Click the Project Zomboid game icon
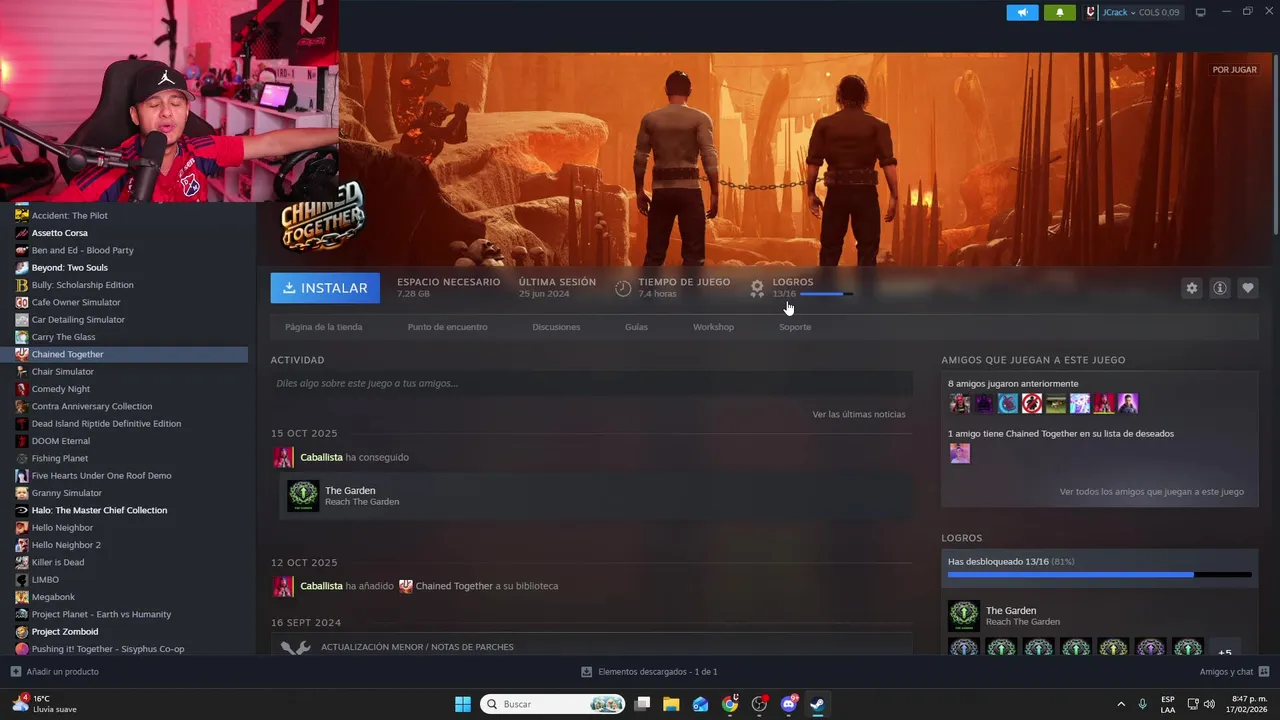 click(22, 632)
